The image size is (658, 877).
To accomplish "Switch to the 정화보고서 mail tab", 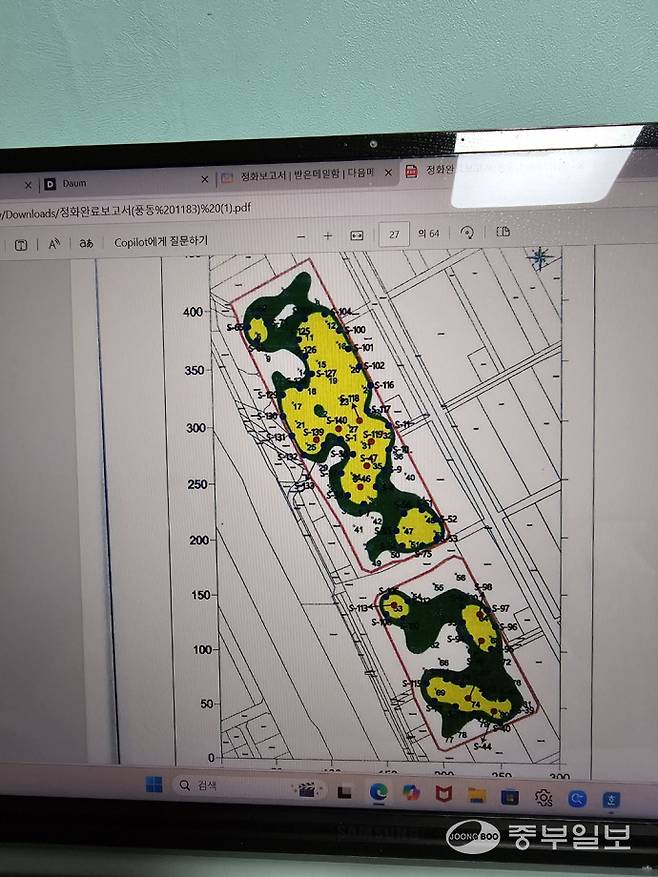I will tap(300, 175).
